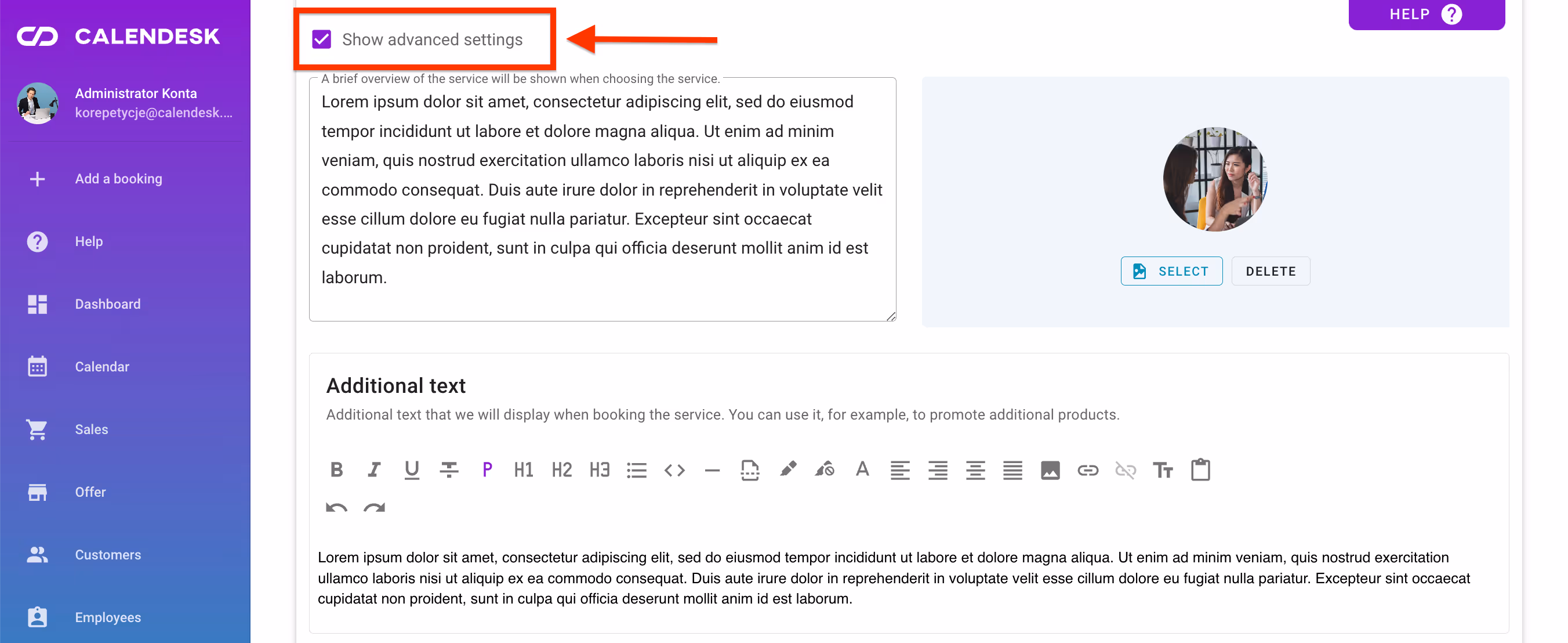Viewport: 1568px width, 643px height.
Task: Insert a bullet list
Action: (637, 469)
